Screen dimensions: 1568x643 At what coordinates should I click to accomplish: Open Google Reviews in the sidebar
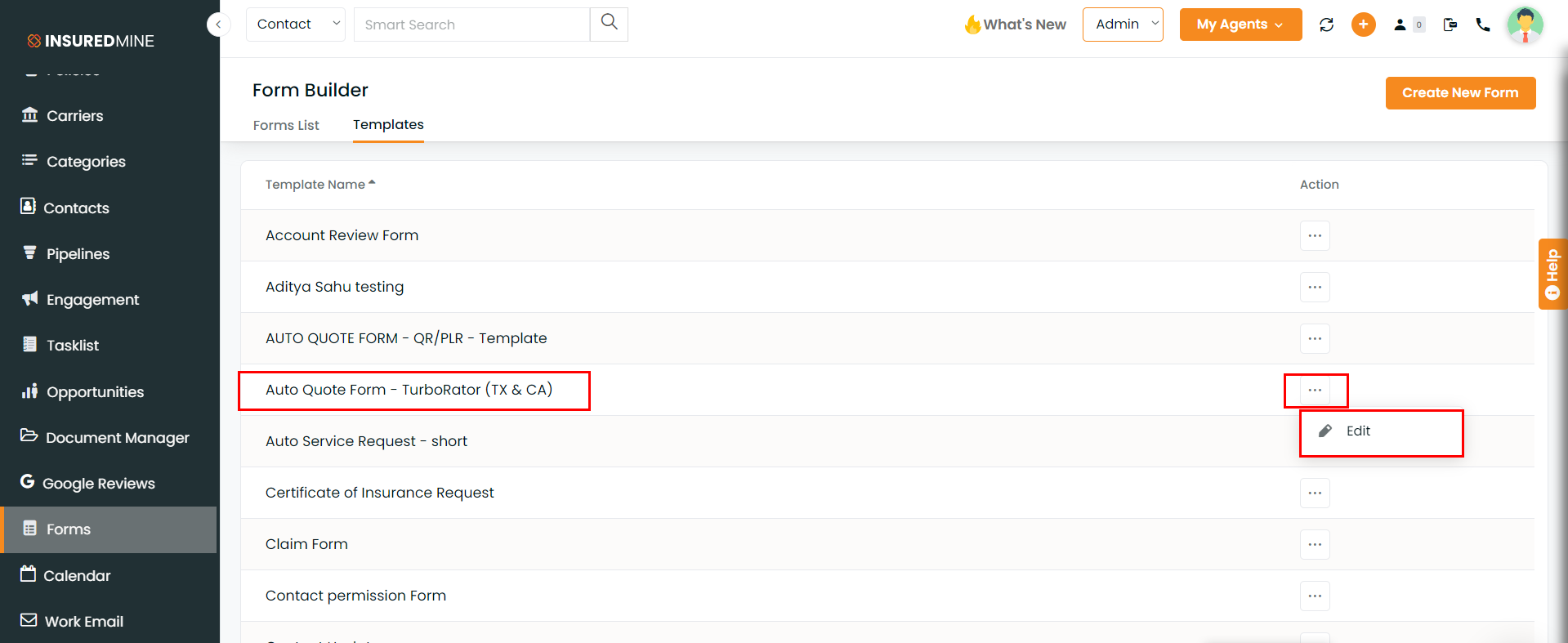109,484
